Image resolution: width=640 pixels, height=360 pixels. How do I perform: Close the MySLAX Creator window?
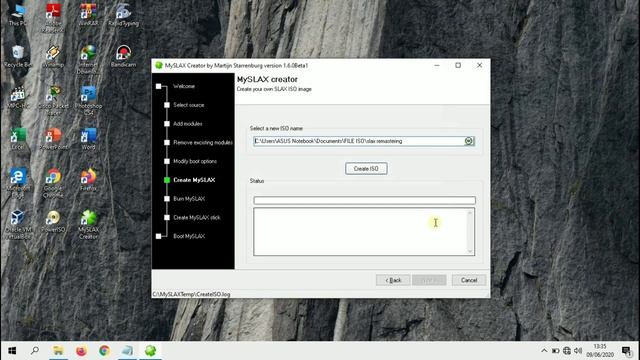coord(480,65)
